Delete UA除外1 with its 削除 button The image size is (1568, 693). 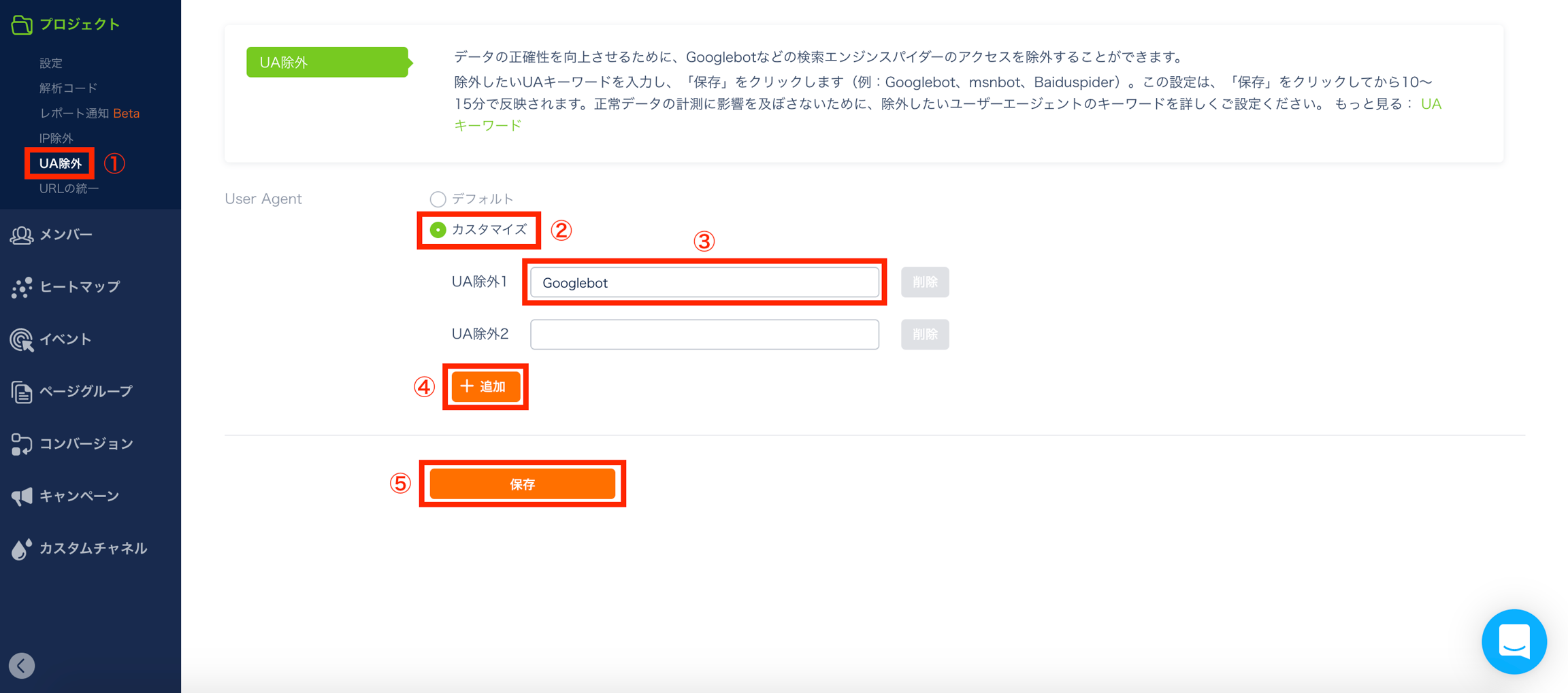(x=924, y=282)
